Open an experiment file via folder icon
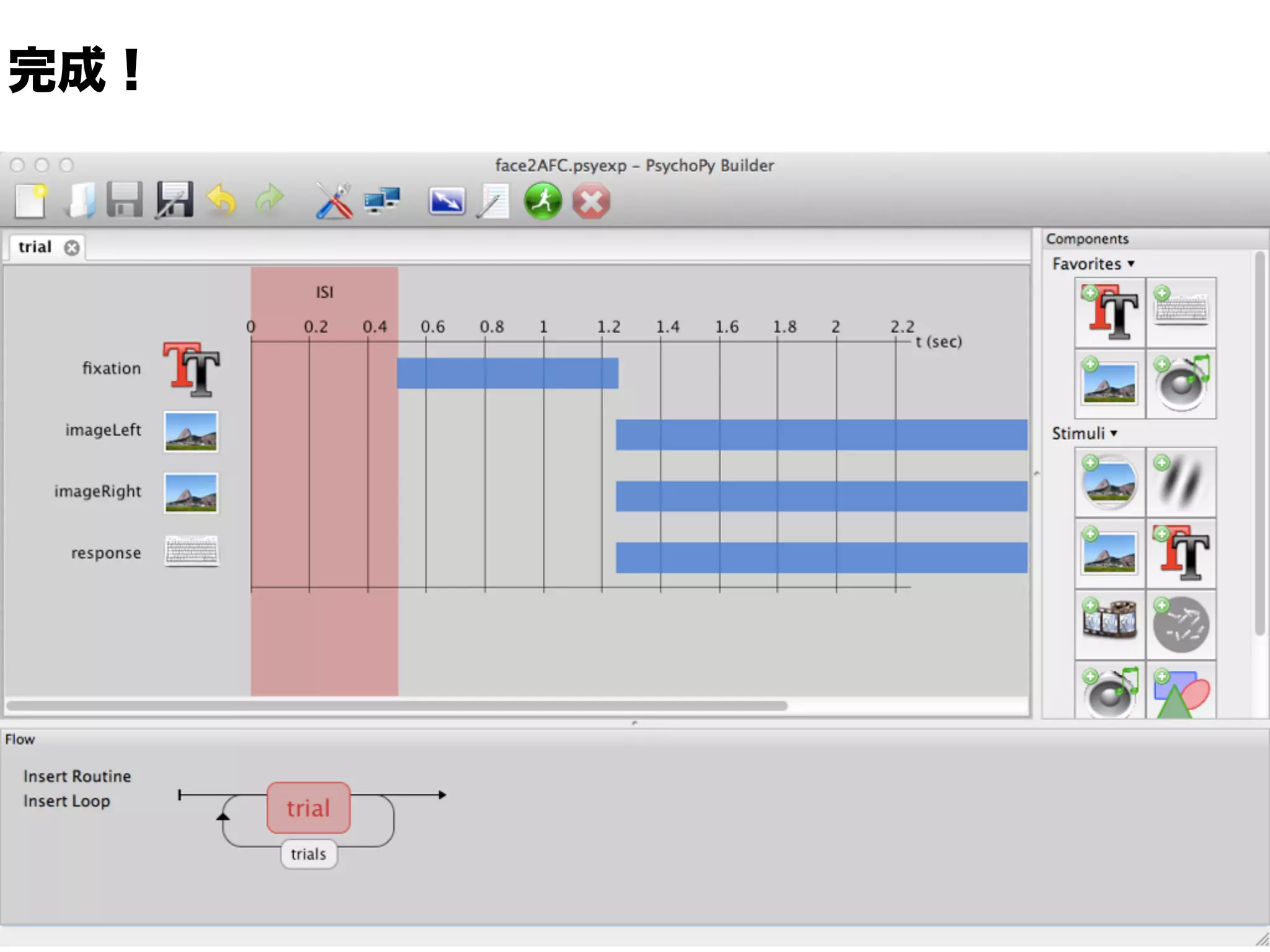Image resolution: width=1270 pixels, height=952 pixels. [81, 201]
